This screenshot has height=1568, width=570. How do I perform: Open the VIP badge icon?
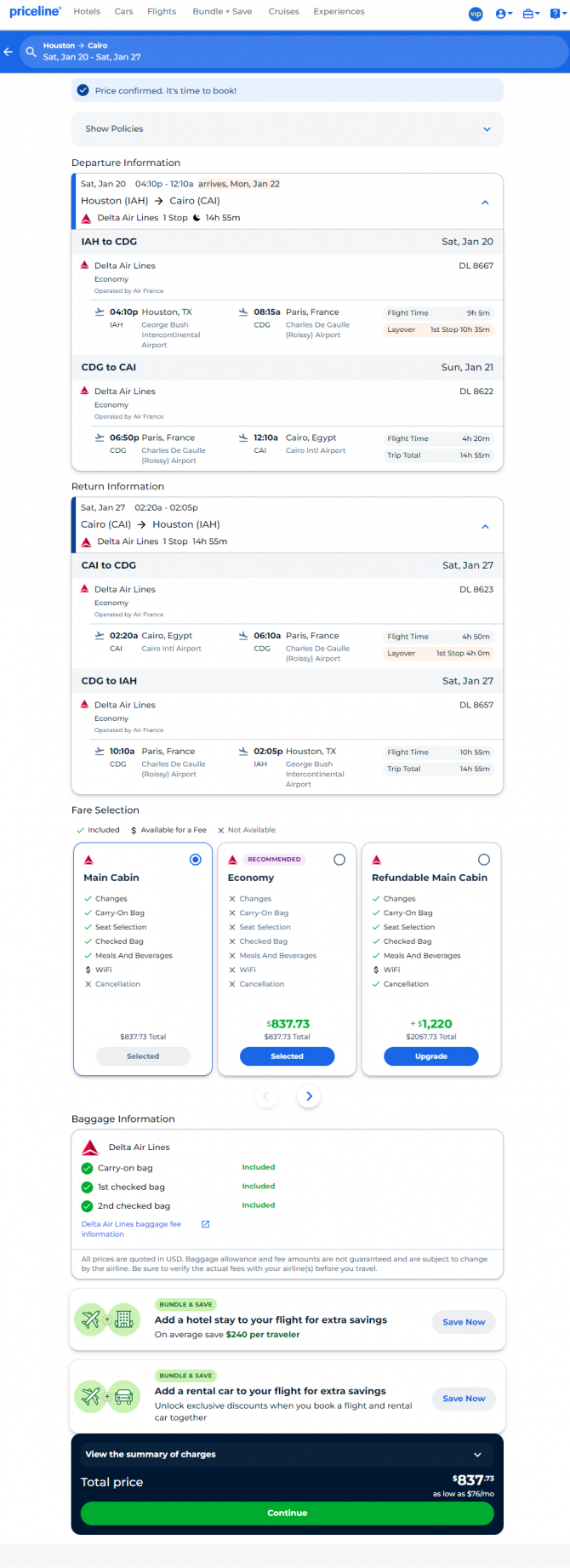[x=476, y=14]
